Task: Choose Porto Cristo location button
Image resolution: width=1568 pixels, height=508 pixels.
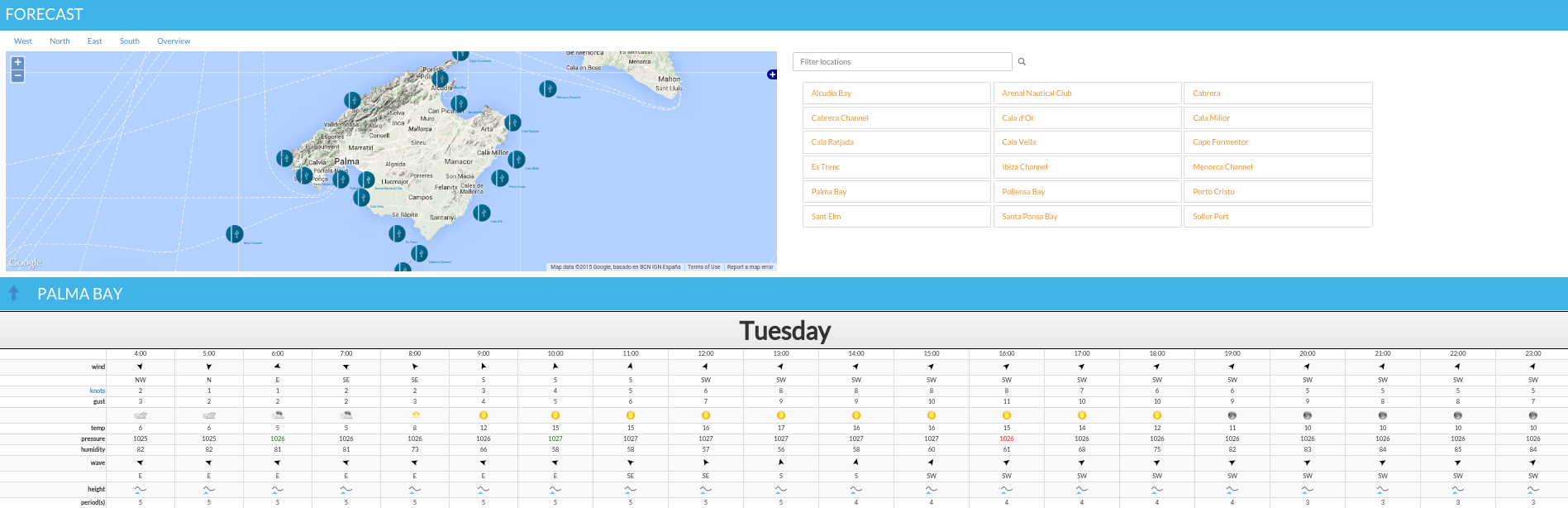Action: 1279,192
